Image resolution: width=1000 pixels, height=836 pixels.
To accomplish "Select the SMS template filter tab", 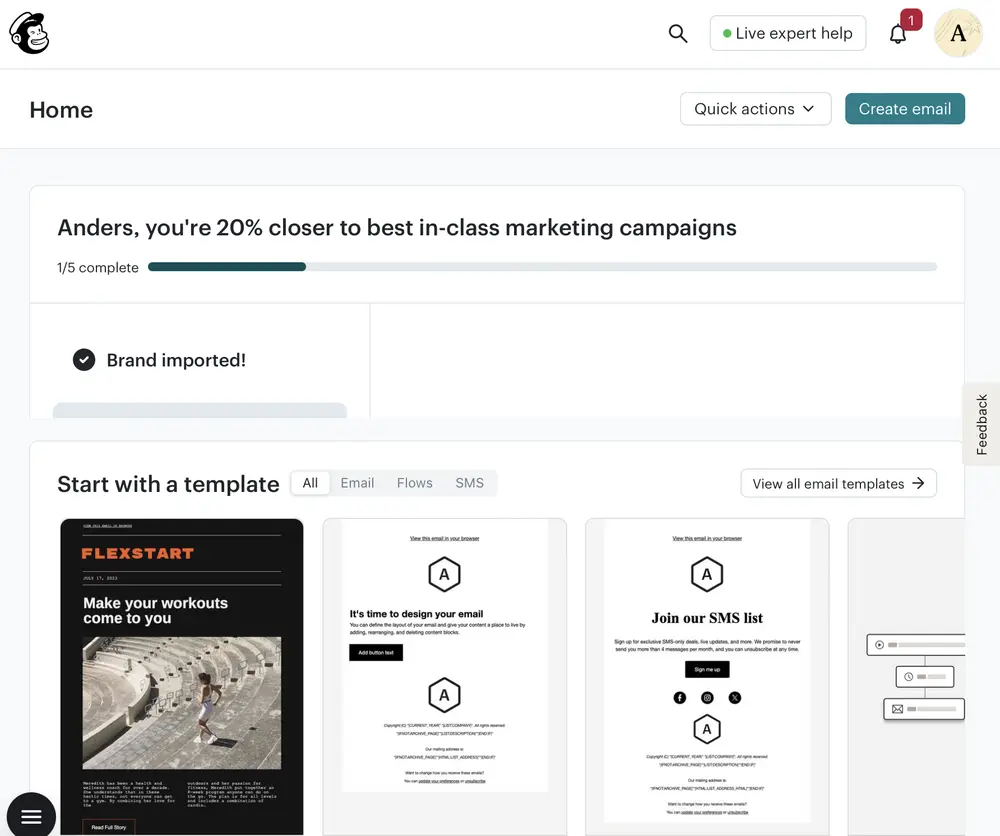I will click(x=469, y=483).
